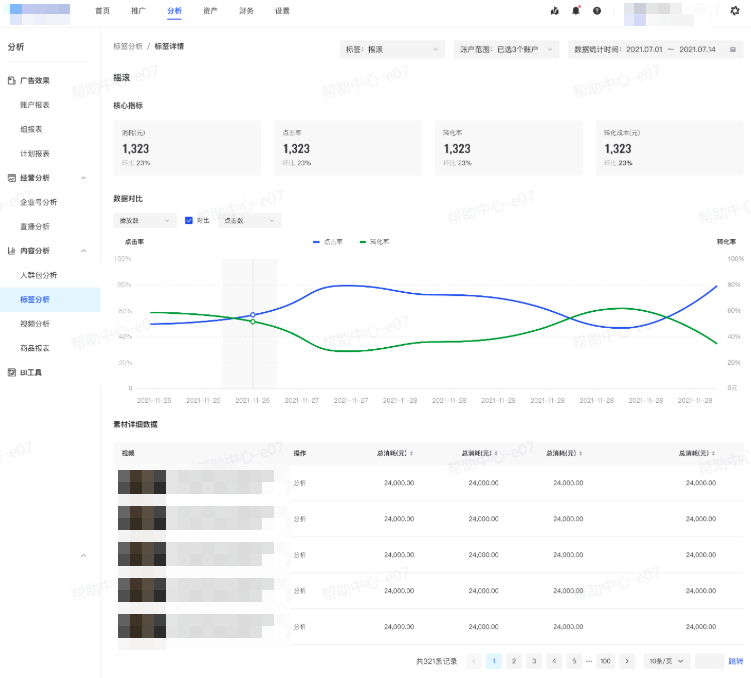Click the 共321条记录 record count text
The height and width of the screenshot is (678, 751).
(436, 661)
